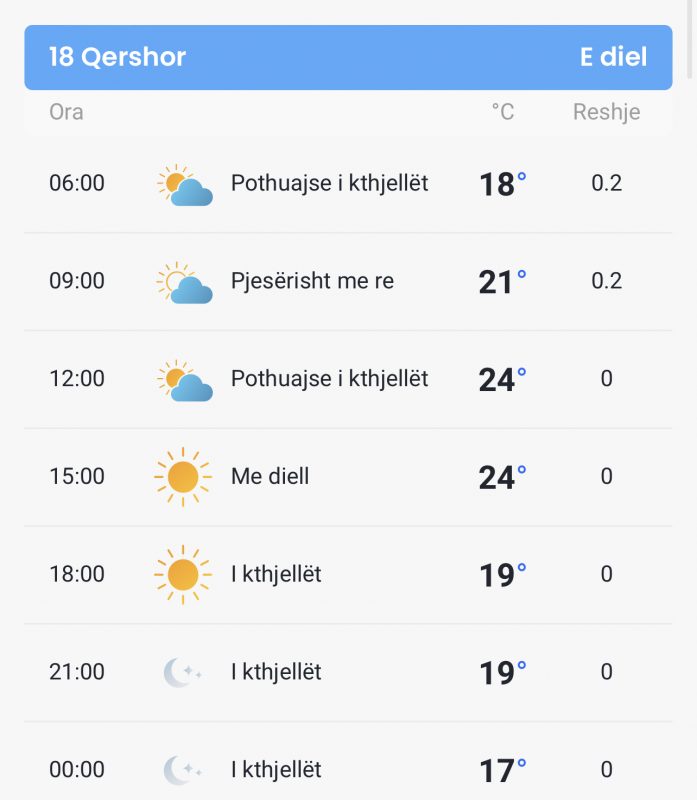Viewport: 697px width, 800px height.
Task: Click the partly cloudy icon at 09:00
Action: [x=184, y=283]
